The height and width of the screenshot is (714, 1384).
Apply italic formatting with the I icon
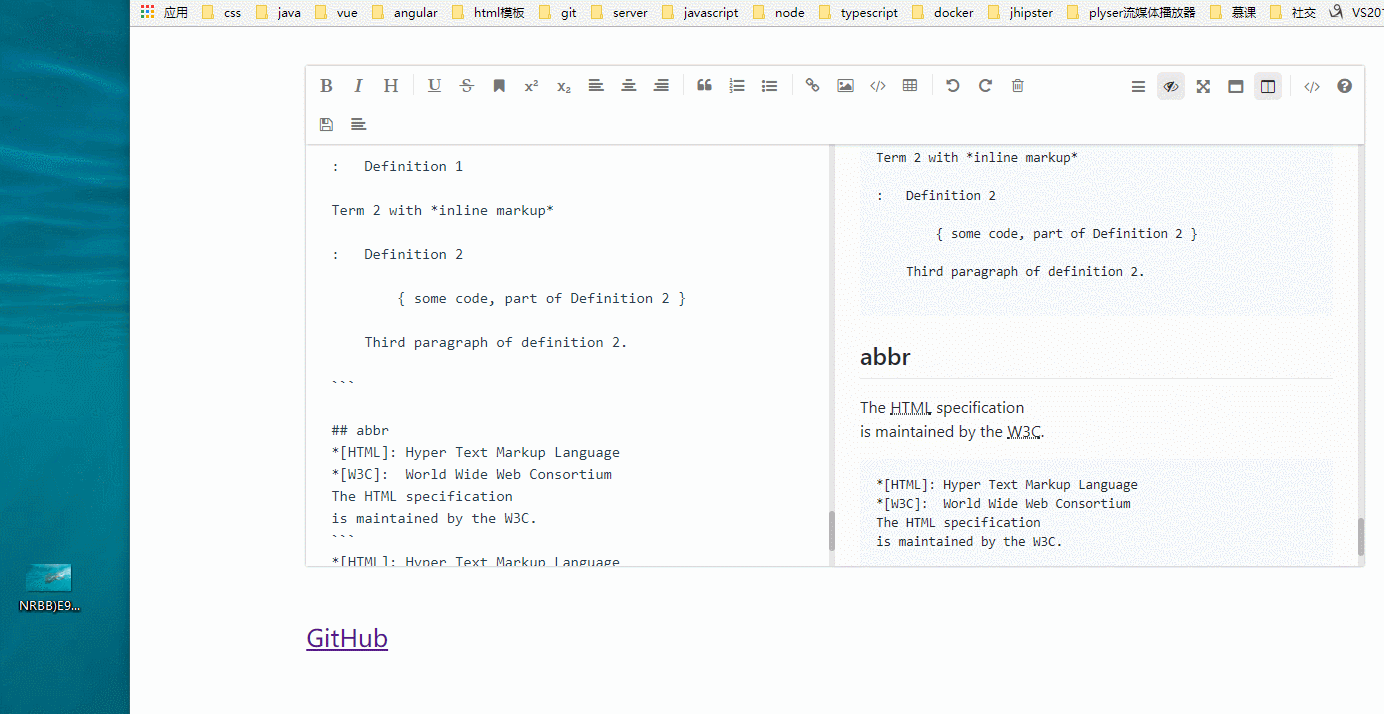pos(358,86)
